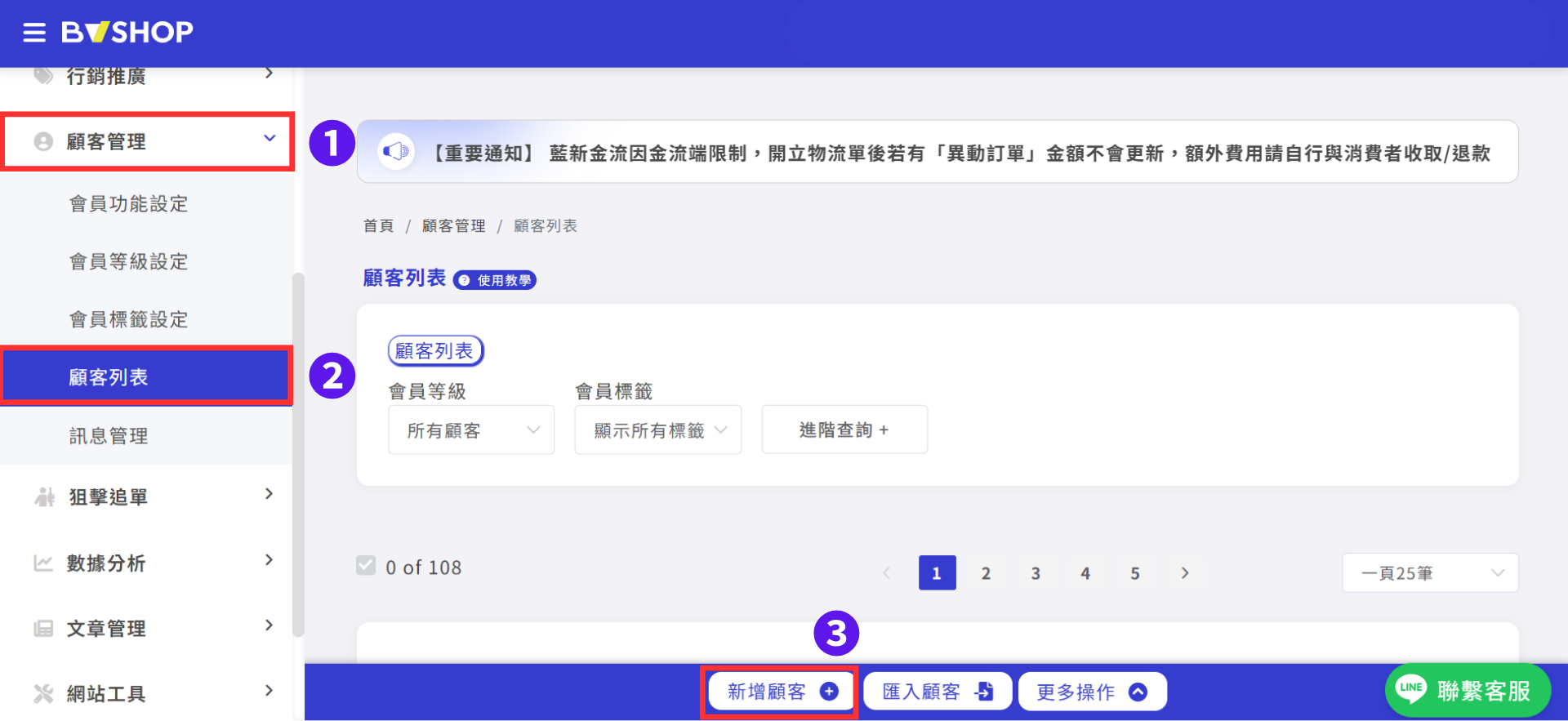Open the 會員標籤 顯示所有標籤 dropdown
1568x721 pixels.
pyautogui.click(x=658, y=429)
